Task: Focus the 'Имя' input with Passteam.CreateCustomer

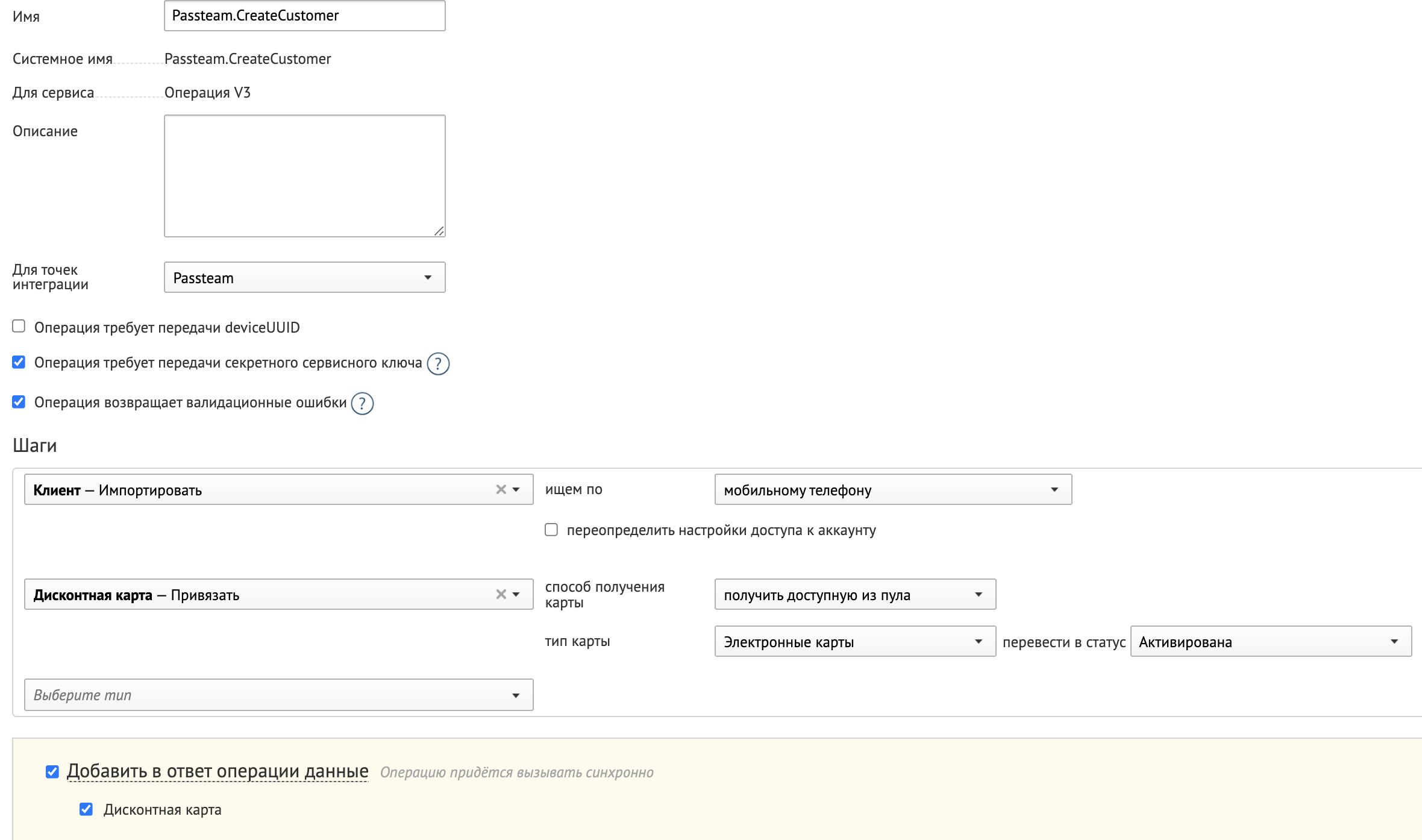Action: [x=305, y=16]
